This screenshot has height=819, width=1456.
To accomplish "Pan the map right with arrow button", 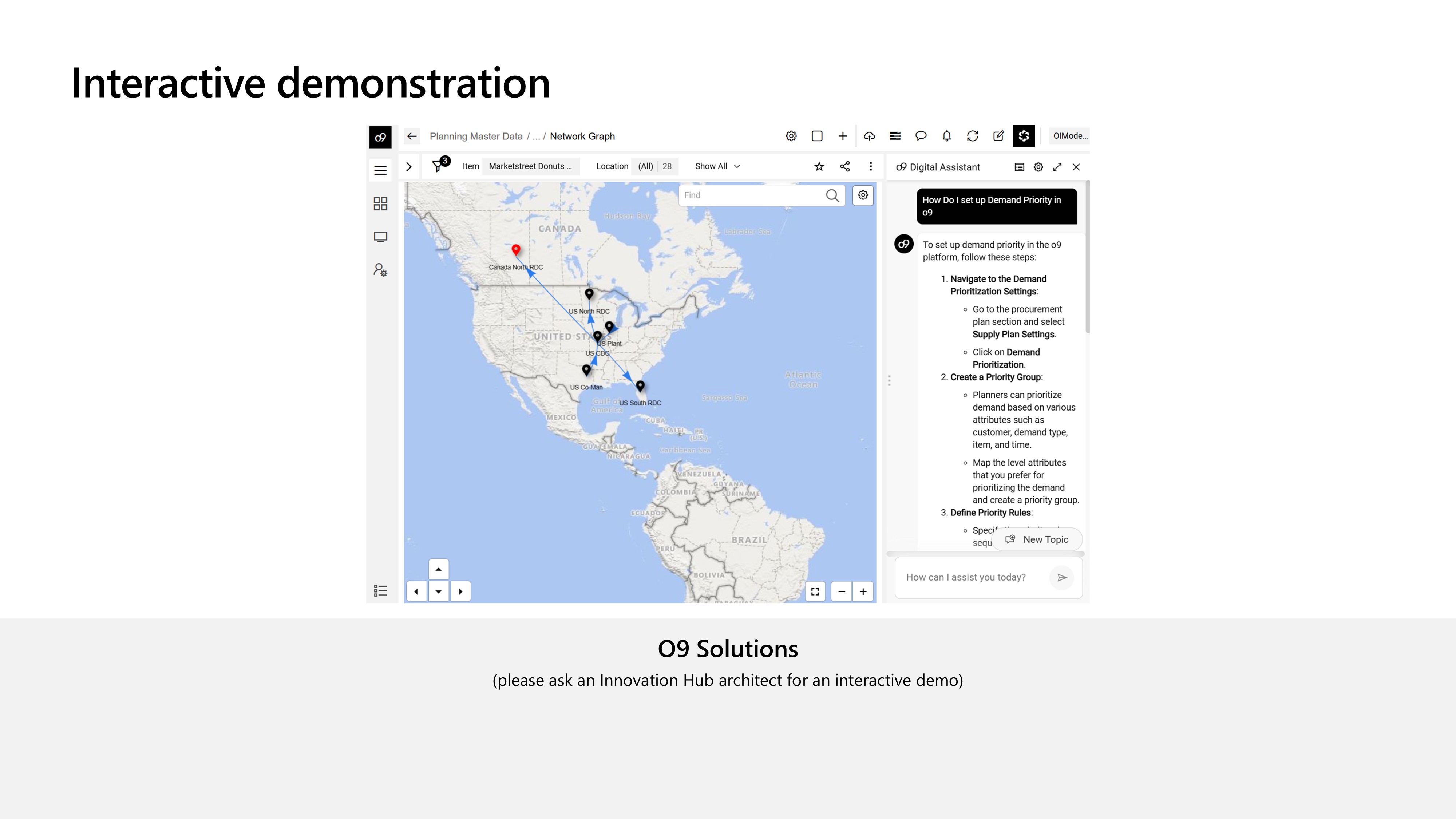I will 461,591.
